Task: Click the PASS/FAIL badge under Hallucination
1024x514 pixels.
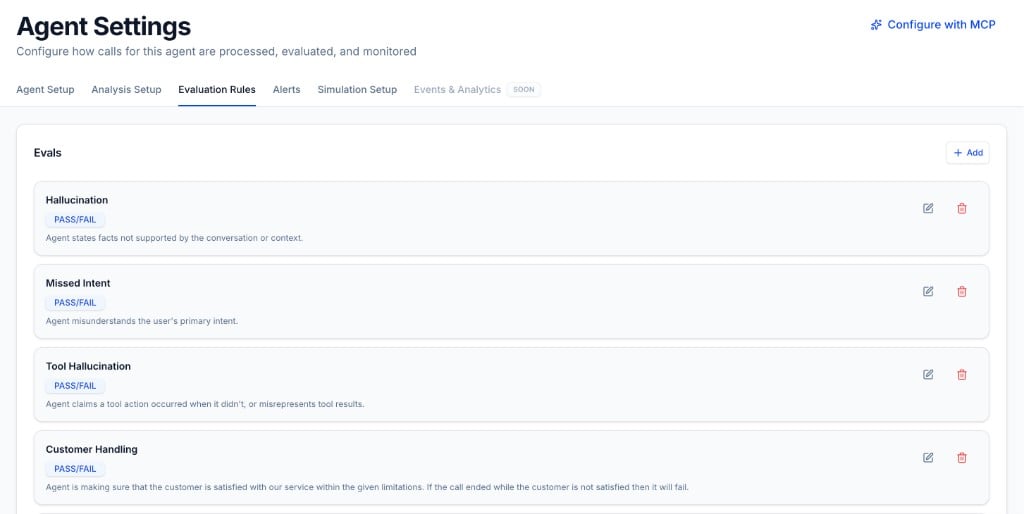Action: tap(75, 219)
